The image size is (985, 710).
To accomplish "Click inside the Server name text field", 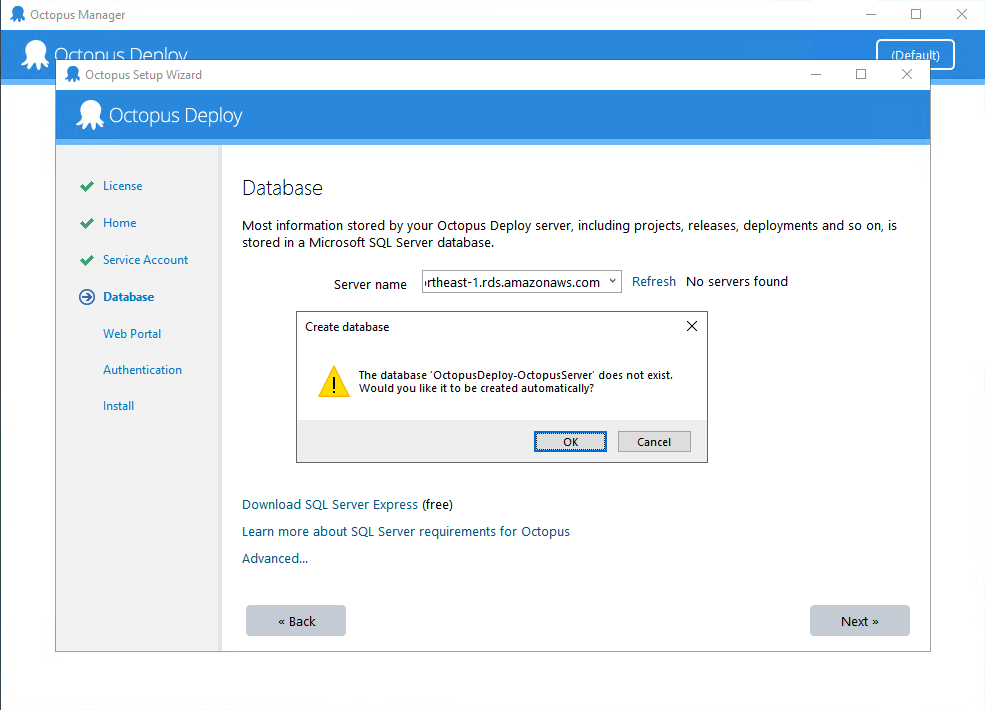I will [513, 282].
